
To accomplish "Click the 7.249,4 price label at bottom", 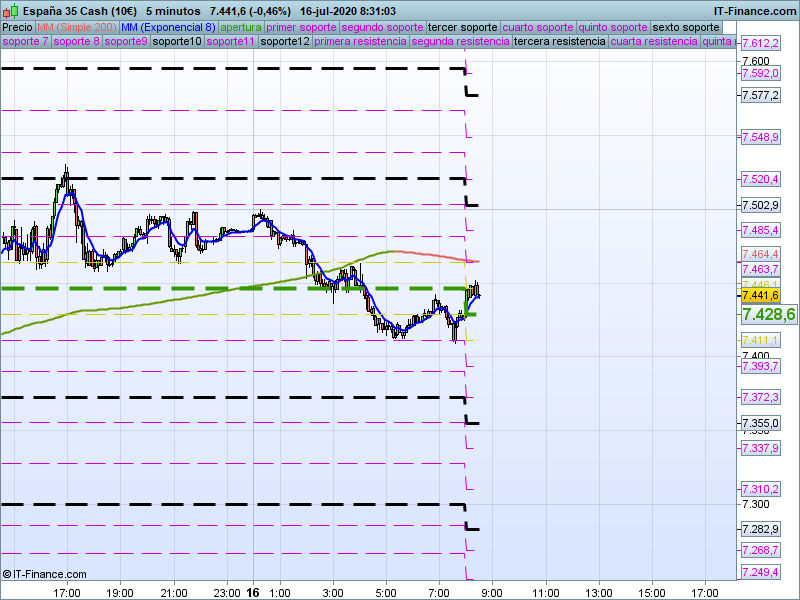I will point(760,572).
